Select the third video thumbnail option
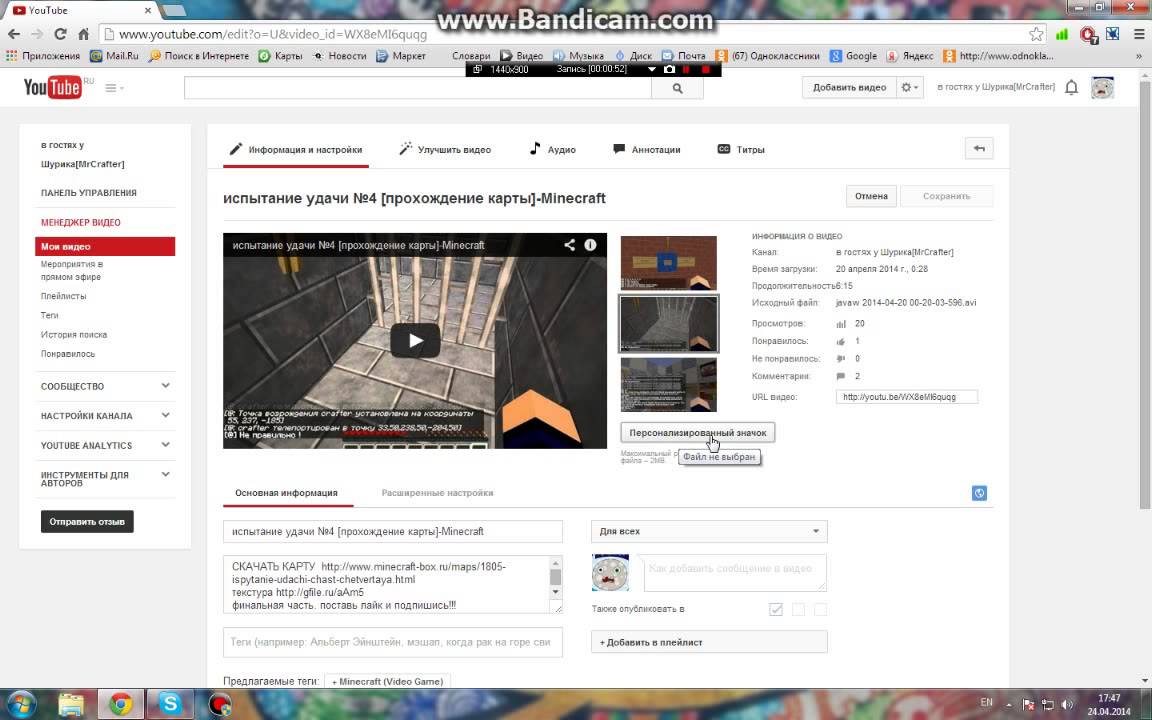 [669, 384]
